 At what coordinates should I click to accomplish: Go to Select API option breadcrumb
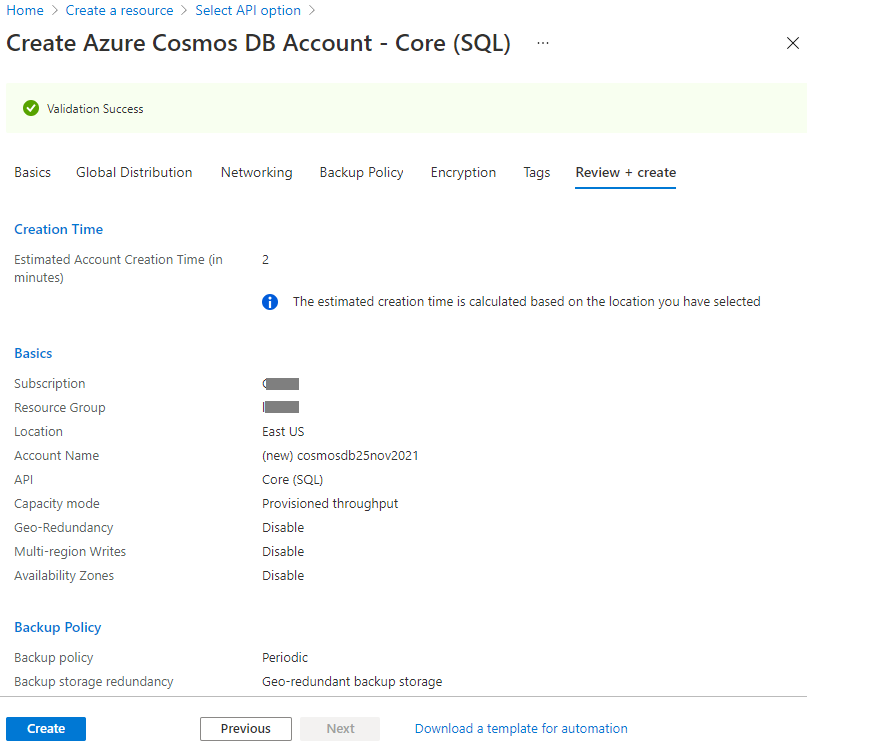pyautogui.click(x=248, y=10)
